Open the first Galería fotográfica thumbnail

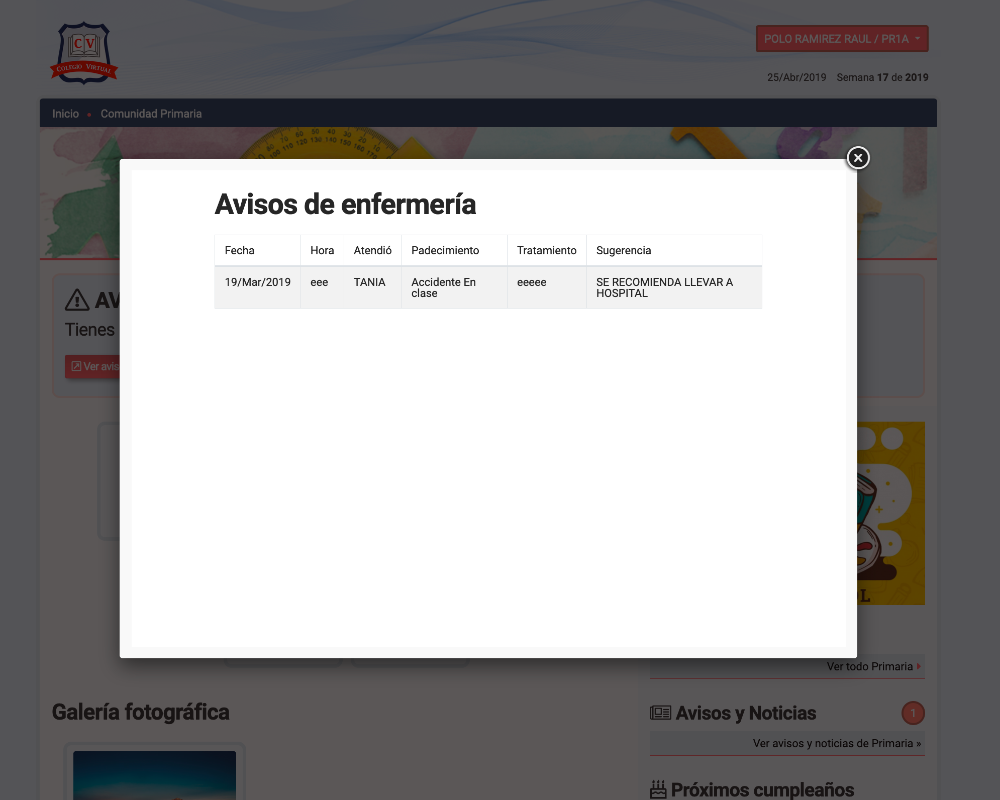155,775
